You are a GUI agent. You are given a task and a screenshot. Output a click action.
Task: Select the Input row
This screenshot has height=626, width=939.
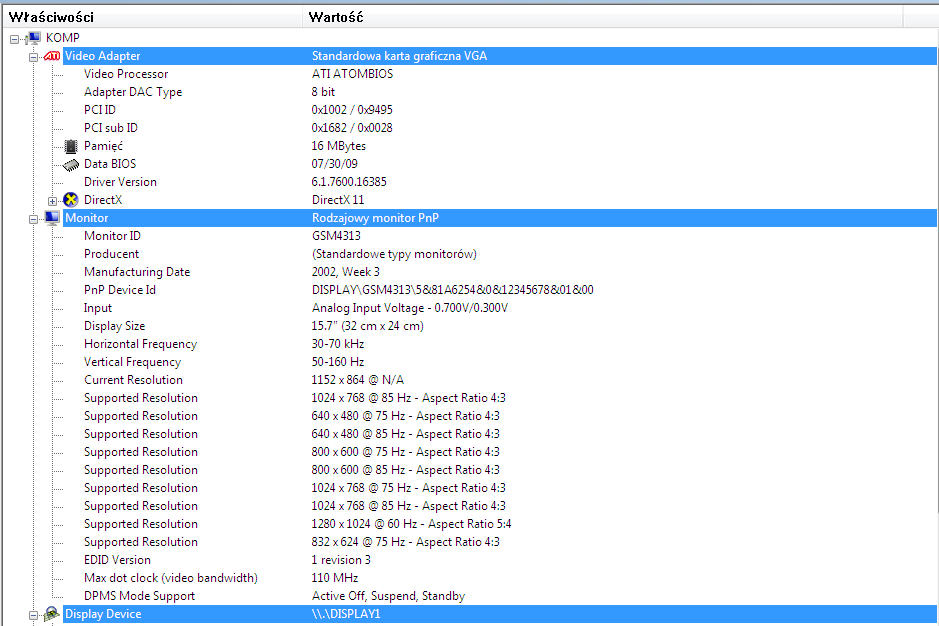(x=98, y=308)
